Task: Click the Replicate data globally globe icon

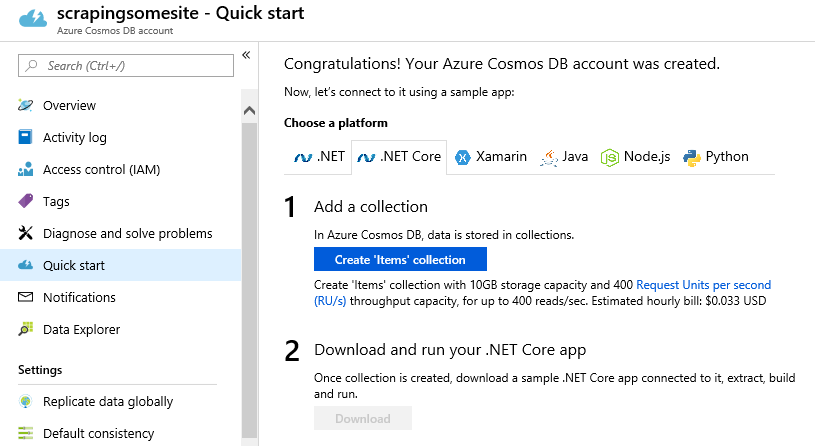Action: point(25,401)
